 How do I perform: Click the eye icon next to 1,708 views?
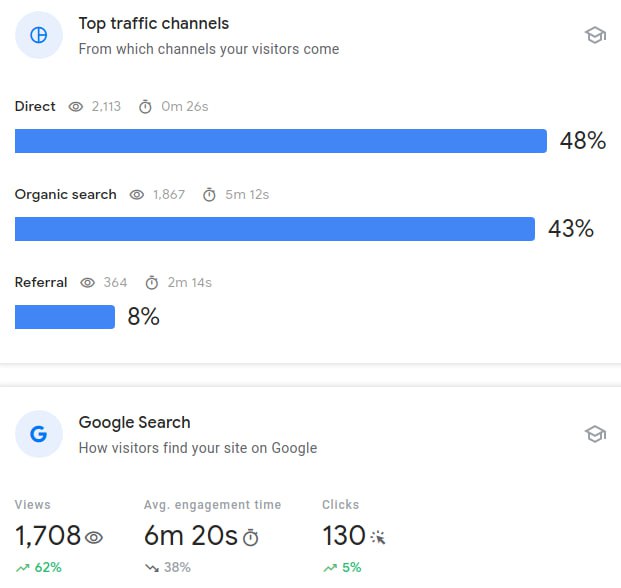(95, 538)
